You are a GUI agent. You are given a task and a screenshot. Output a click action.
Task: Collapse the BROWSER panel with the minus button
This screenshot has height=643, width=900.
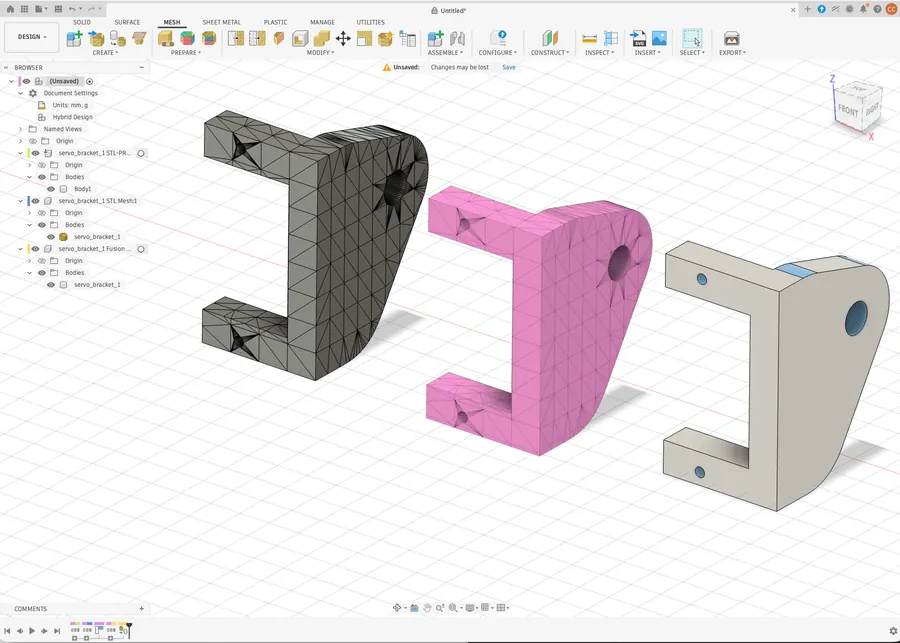click(141, 67)
